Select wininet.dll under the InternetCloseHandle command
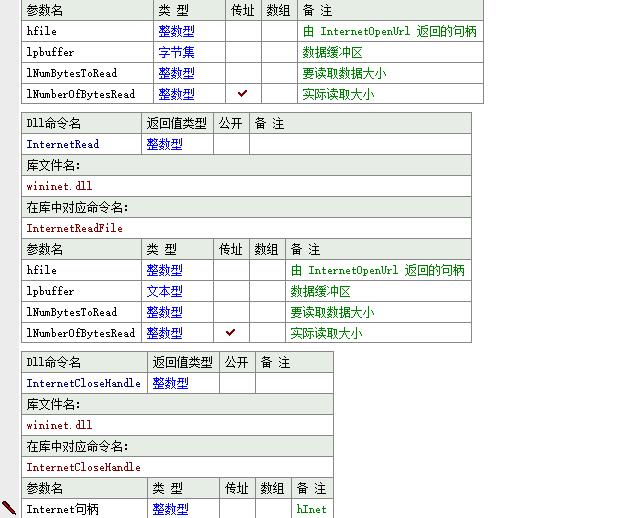Image resolution: width=643 pixels, height=518 pixels. (59, 425)
